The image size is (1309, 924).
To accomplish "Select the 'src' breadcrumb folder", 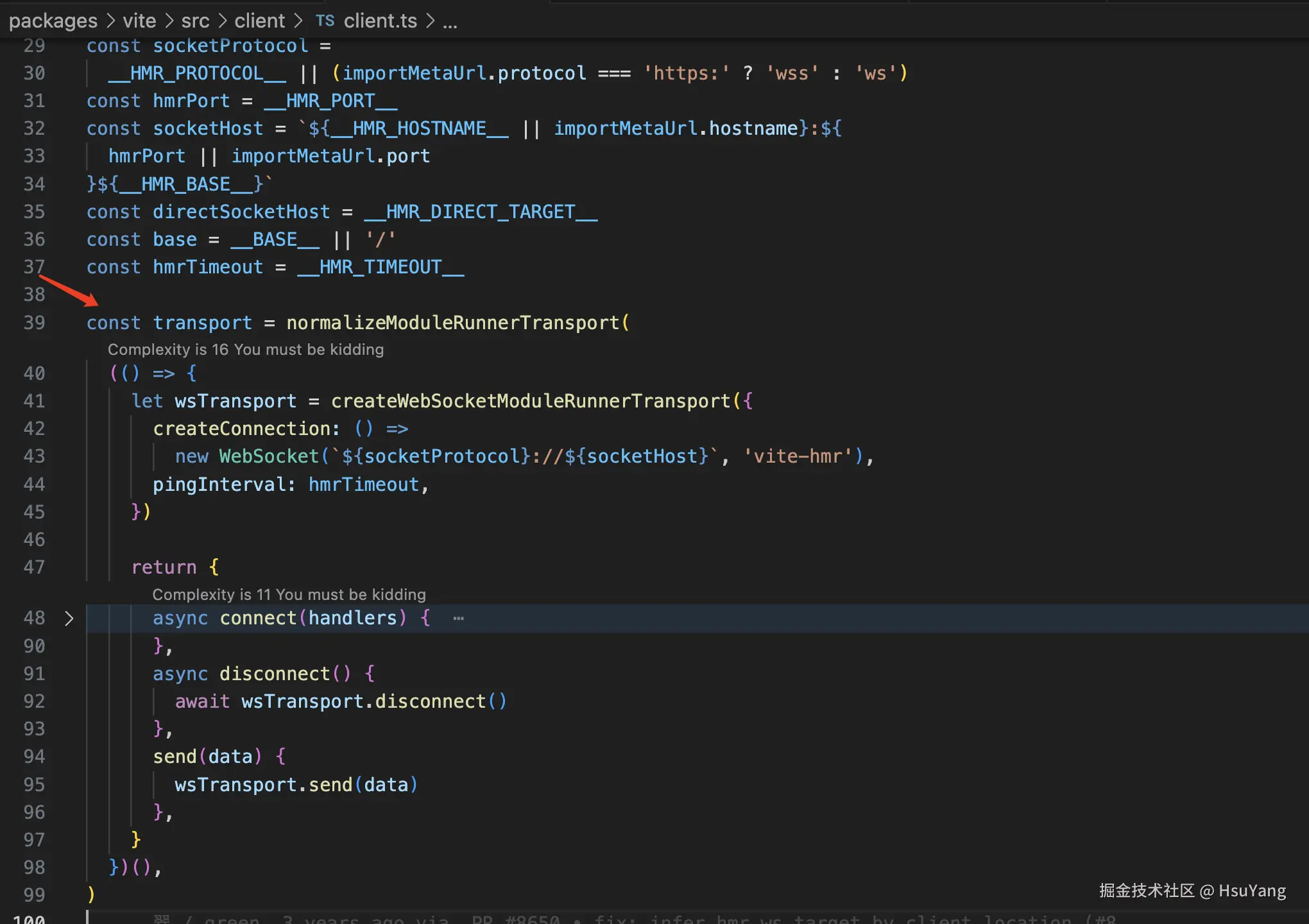I will click(195, 21).
